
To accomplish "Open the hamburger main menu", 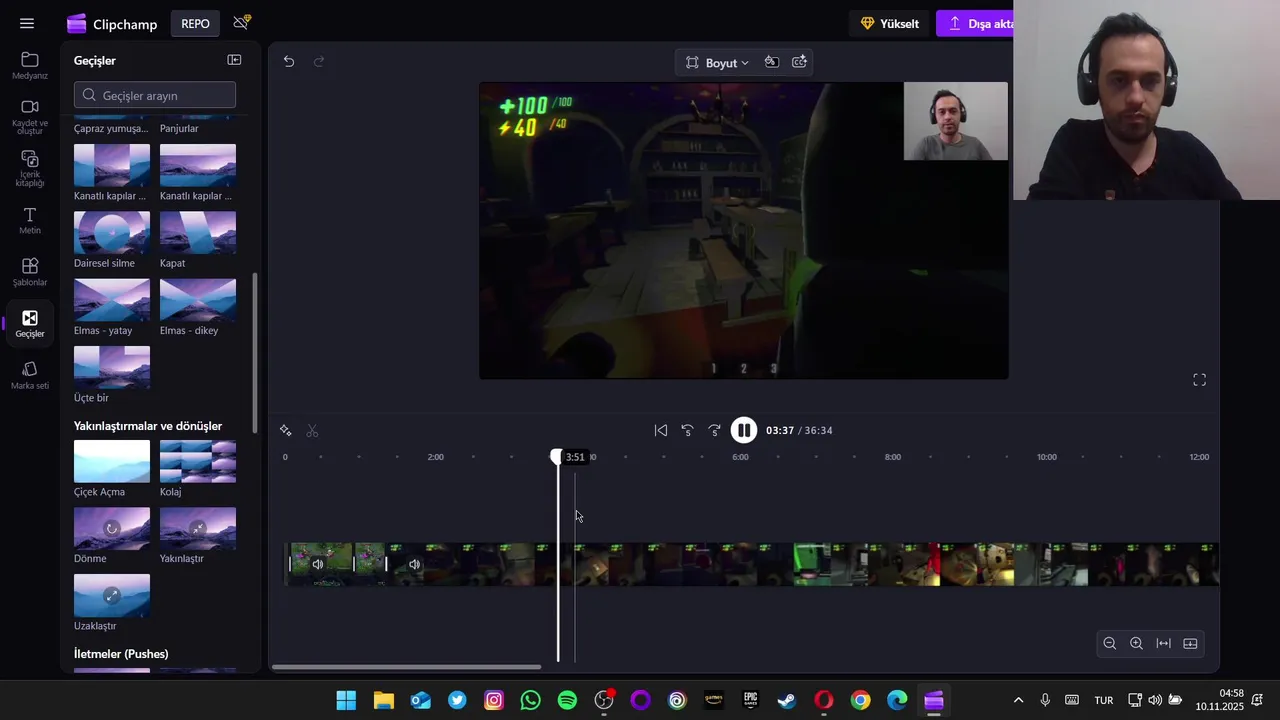I will pos(27,23).
